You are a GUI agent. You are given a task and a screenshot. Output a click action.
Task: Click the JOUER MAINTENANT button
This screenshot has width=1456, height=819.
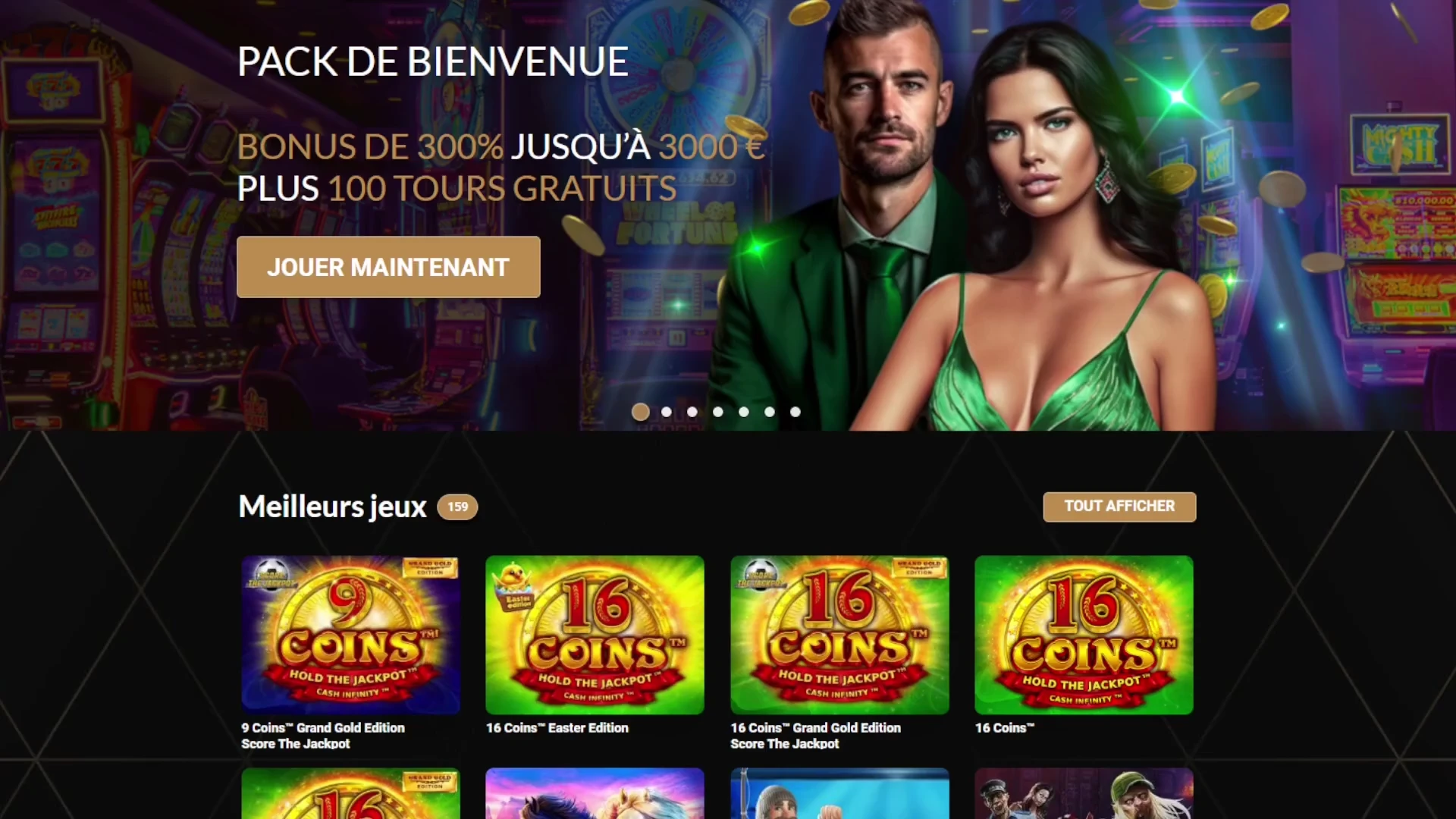pyautogui.click(x=388, y=267)
